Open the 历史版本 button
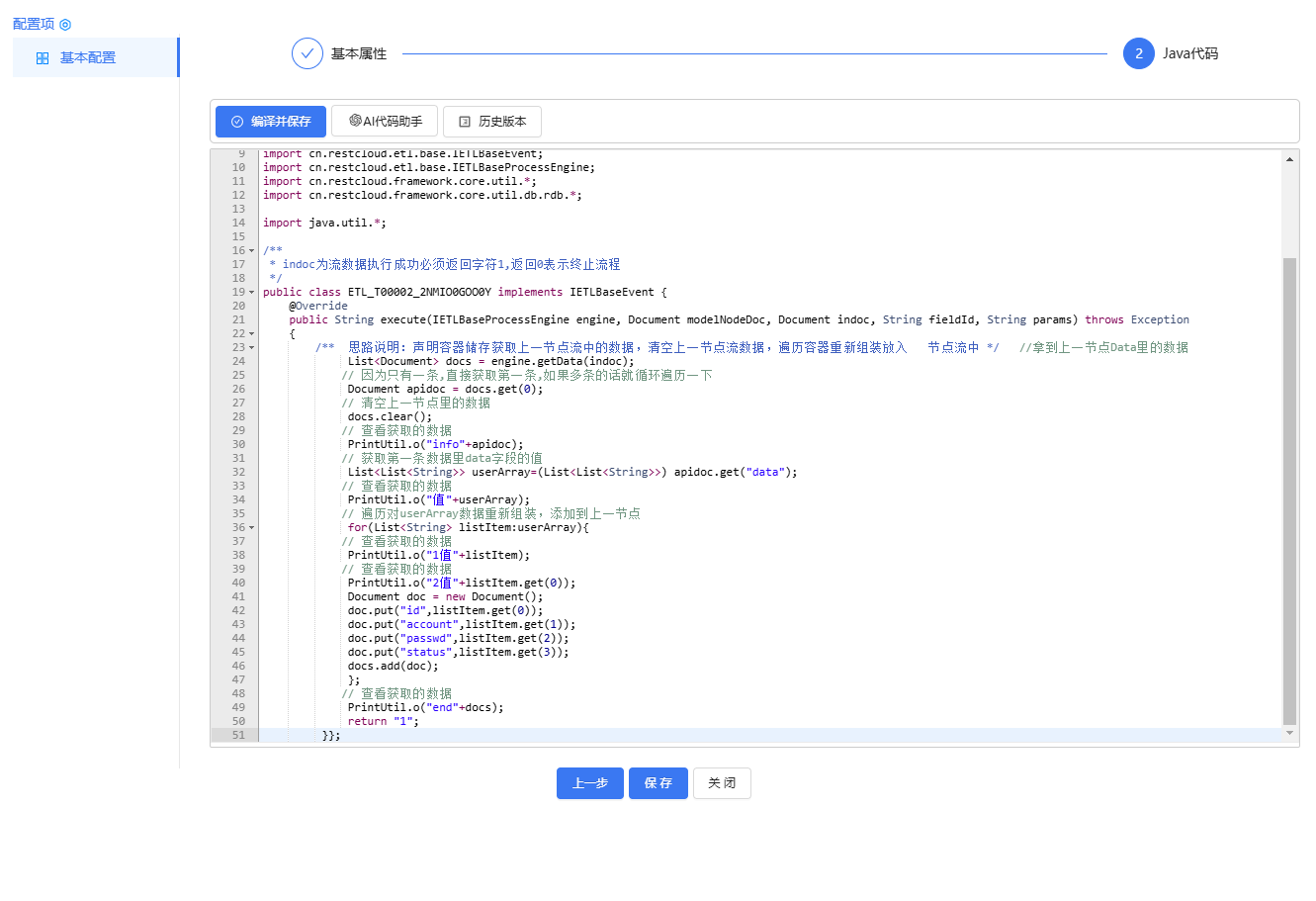 (x=492, y=122)
